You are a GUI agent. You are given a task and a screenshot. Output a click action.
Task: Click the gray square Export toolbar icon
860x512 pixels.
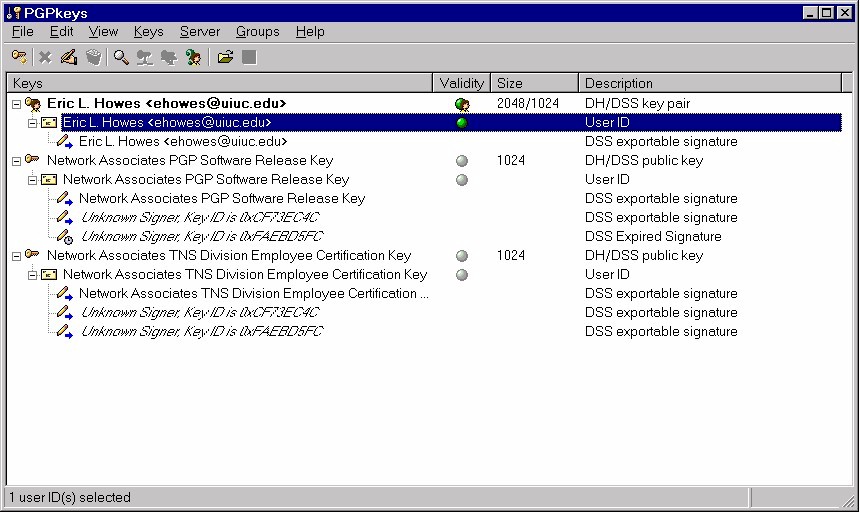point(250,57)
